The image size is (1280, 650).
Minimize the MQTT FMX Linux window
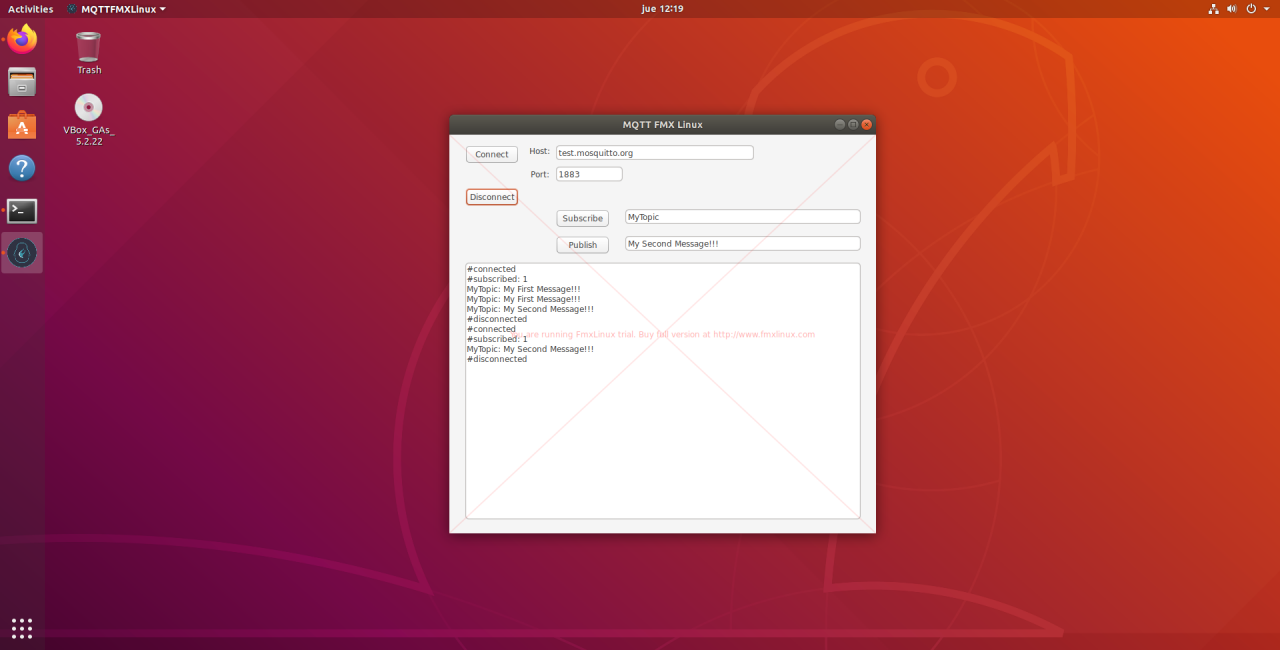click(840, 125)
